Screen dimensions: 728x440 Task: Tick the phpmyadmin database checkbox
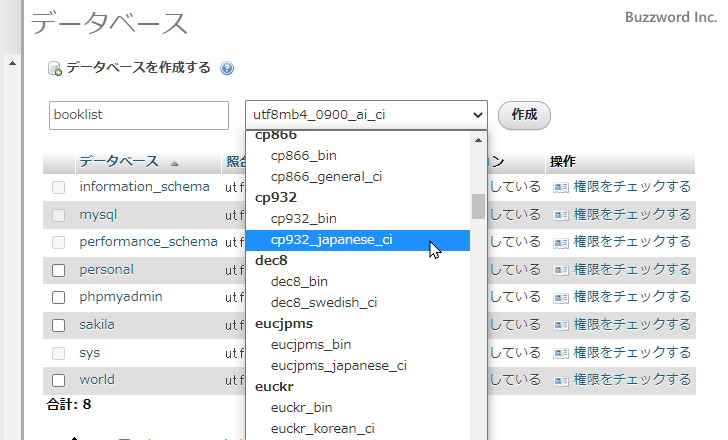58,298
